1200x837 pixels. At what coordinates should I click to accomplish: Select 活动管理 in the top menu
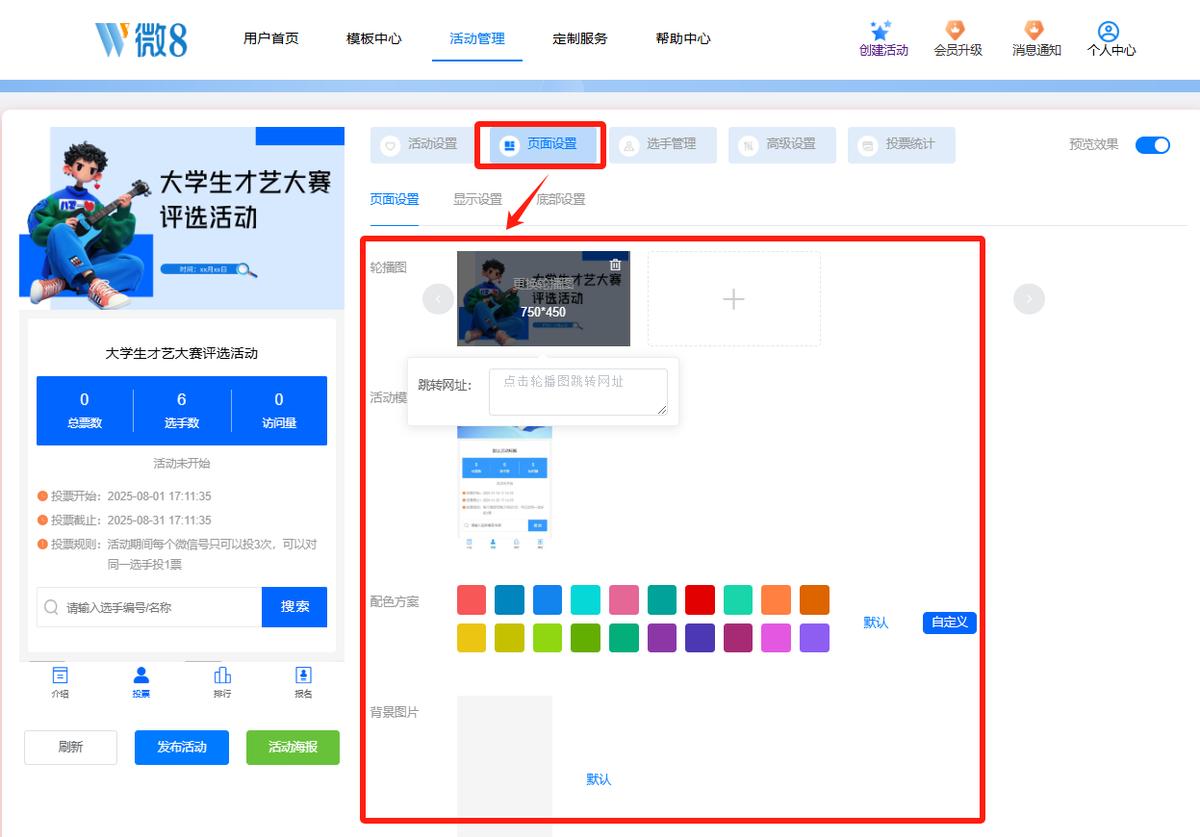477,39
